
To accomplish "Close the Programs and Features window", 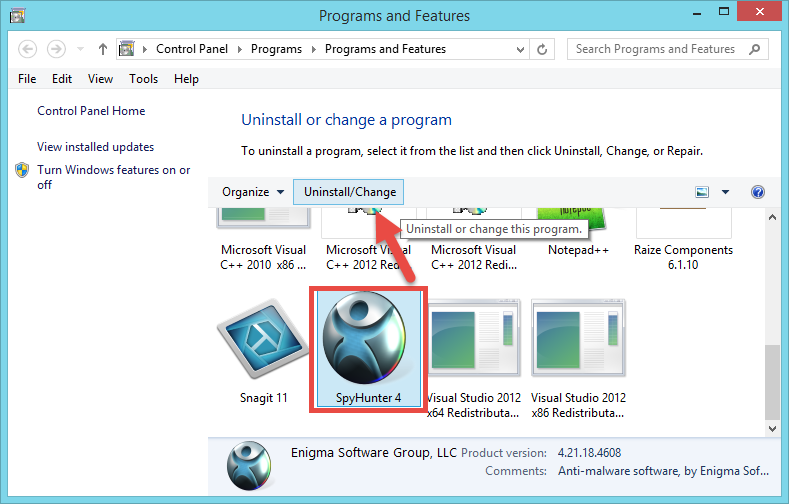I will pyautogui.click(x=760, y=11).
